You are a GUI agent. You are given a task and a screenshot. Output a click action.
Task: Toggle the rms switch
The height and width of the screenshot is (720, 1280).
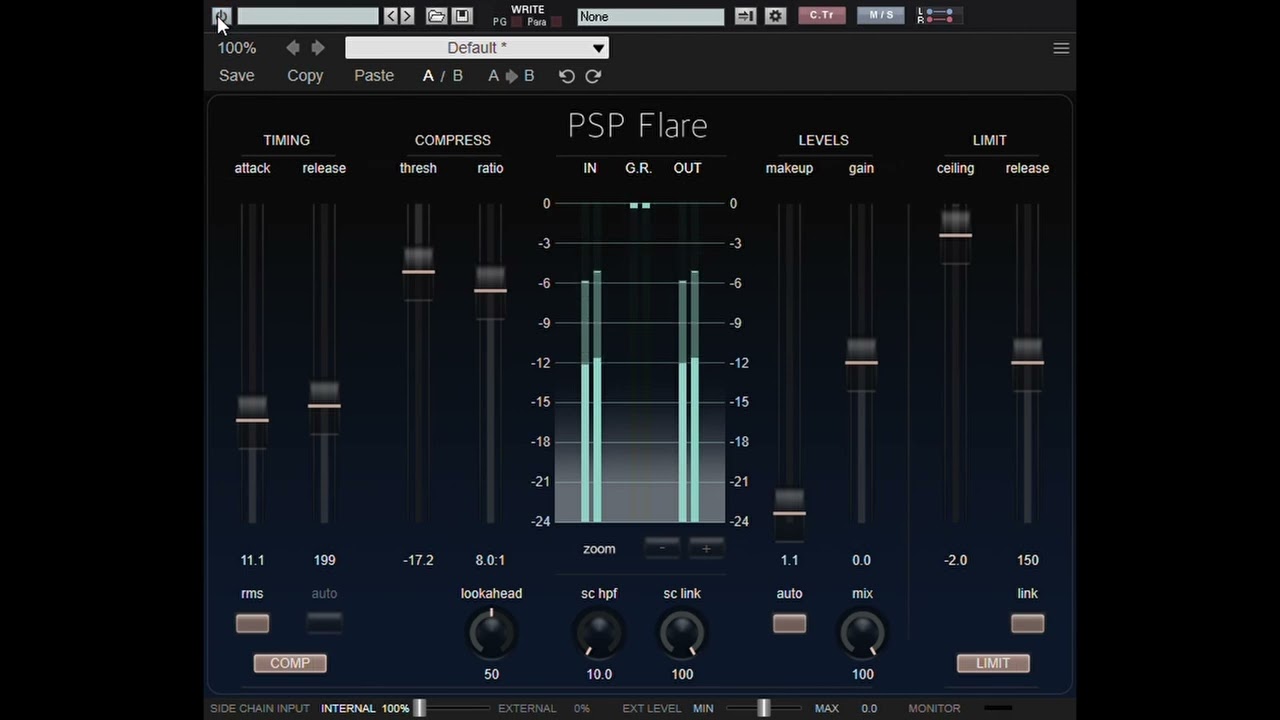coord(252,623)
